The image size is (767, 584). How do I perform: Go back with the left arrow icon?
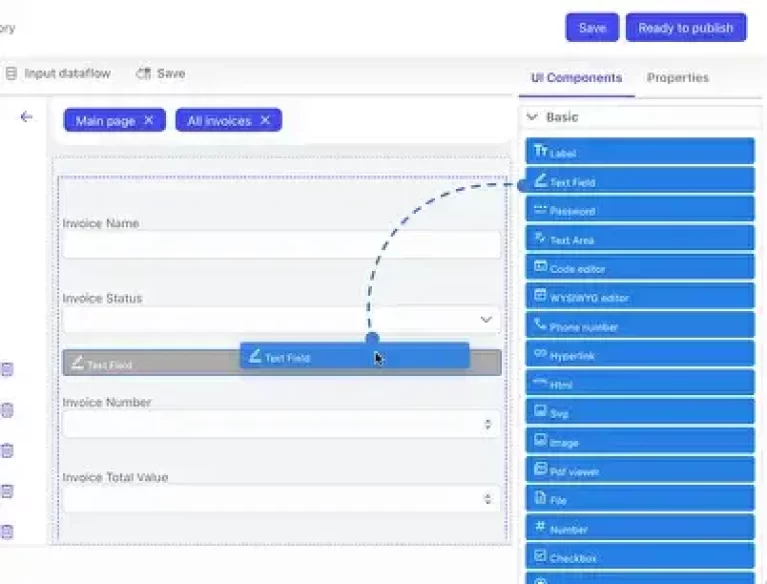click(x=26, y=117)
